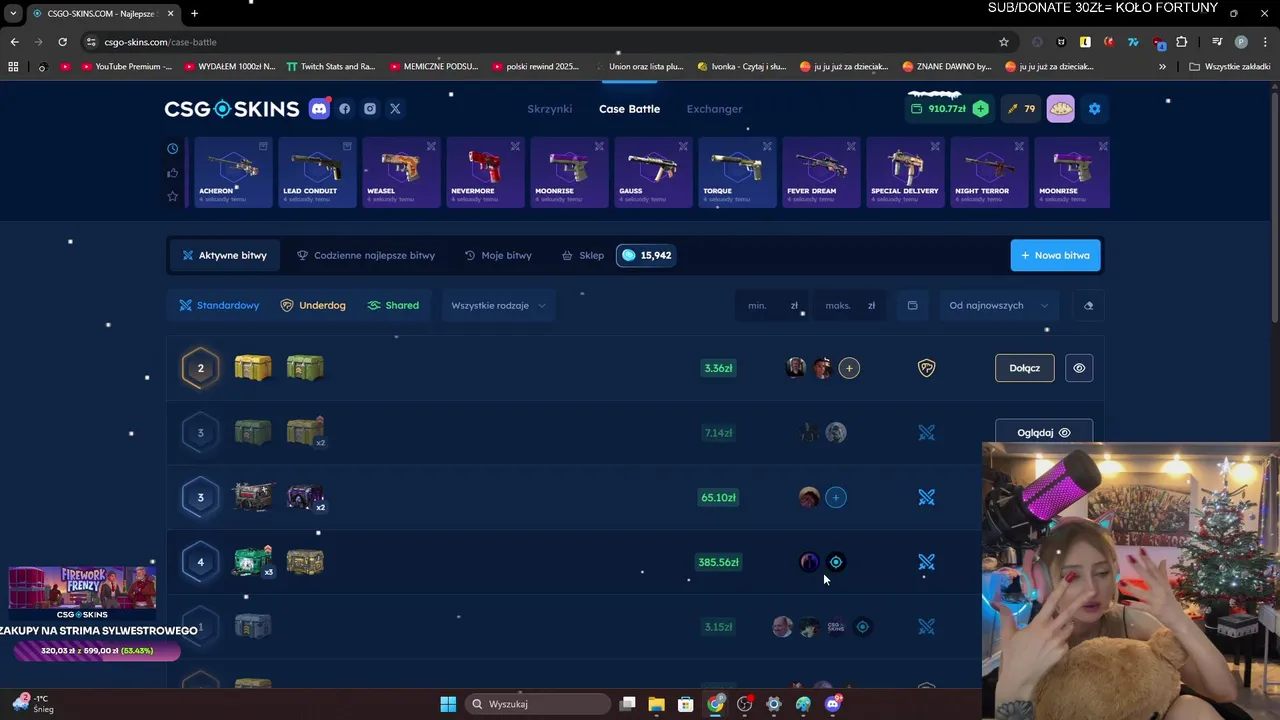Open Od najnowszych sort dropdown
Viewport: 1280px width, 720px height.
(x=998, y=305)
